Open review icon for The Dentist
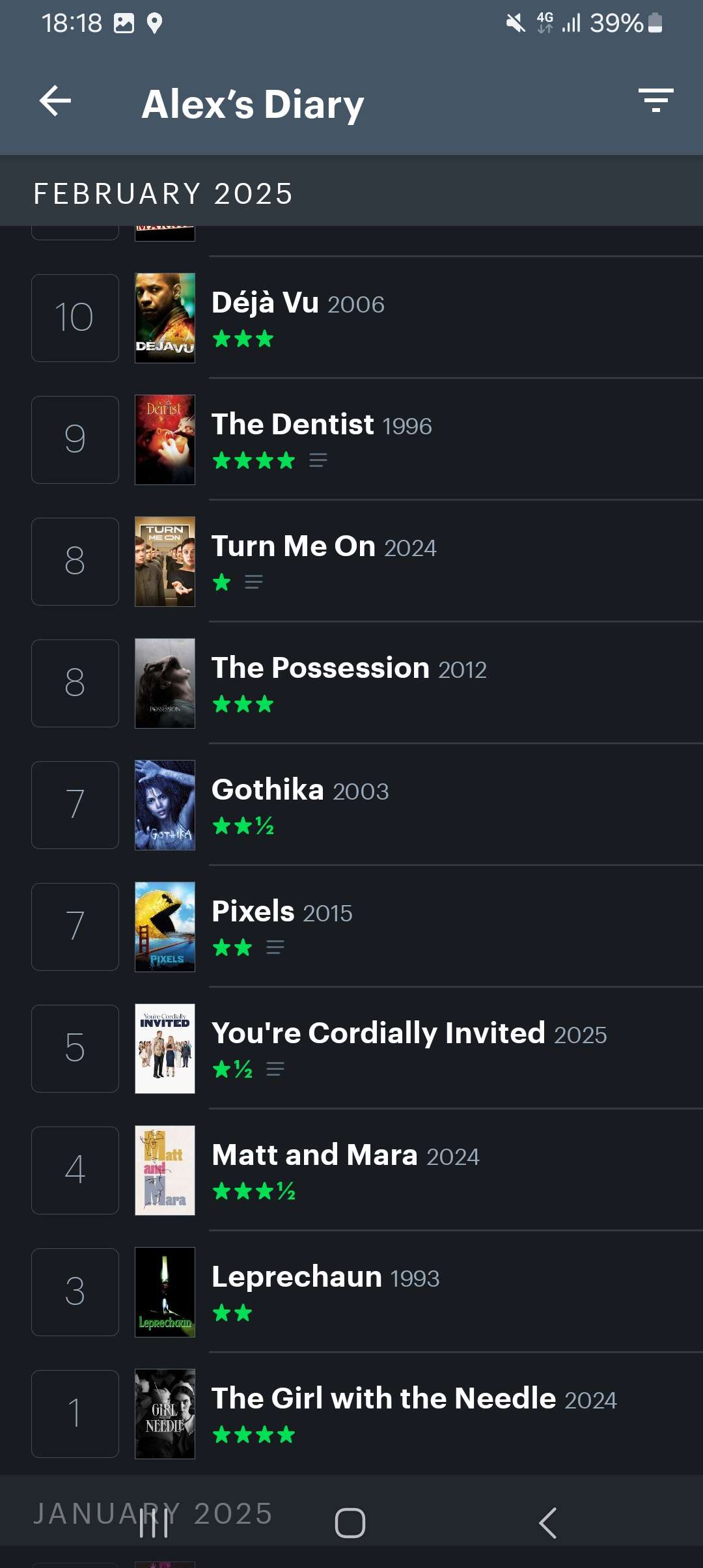This screenshot has height=1568, width=703. [x=318, y=461]
